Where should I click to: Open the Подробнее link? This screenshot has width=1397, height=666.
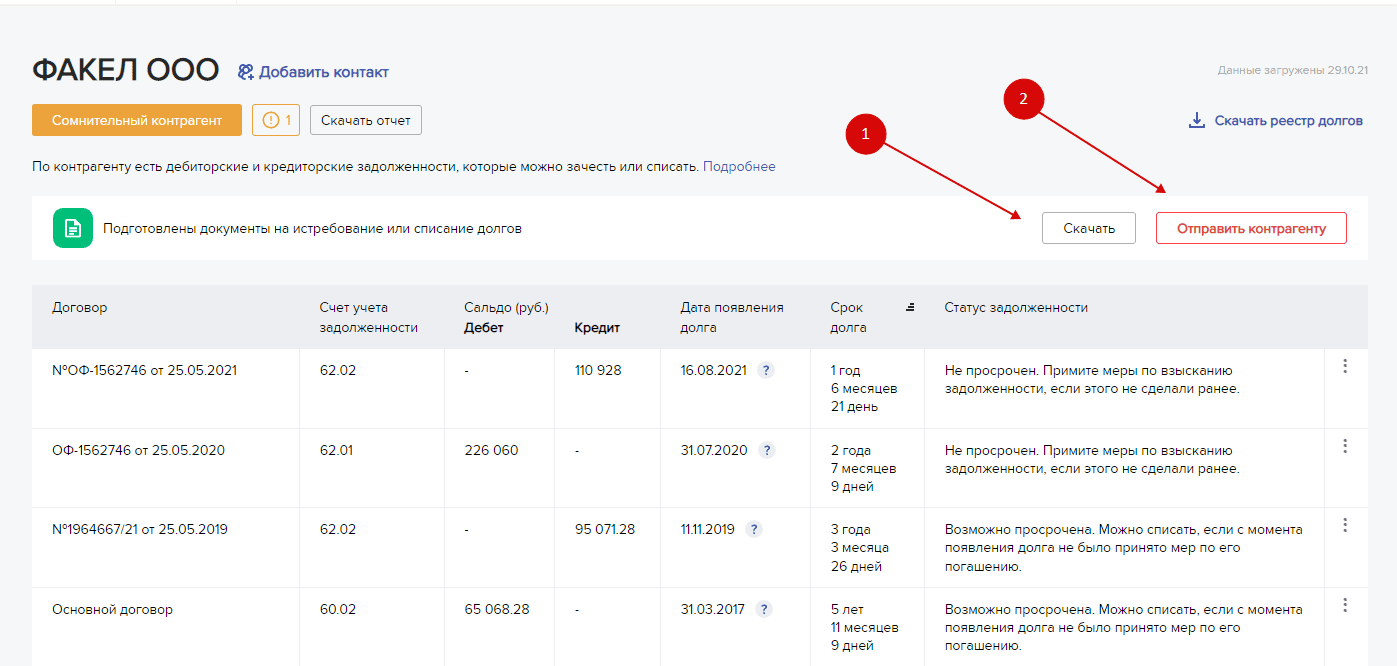(x=739, y=166)
